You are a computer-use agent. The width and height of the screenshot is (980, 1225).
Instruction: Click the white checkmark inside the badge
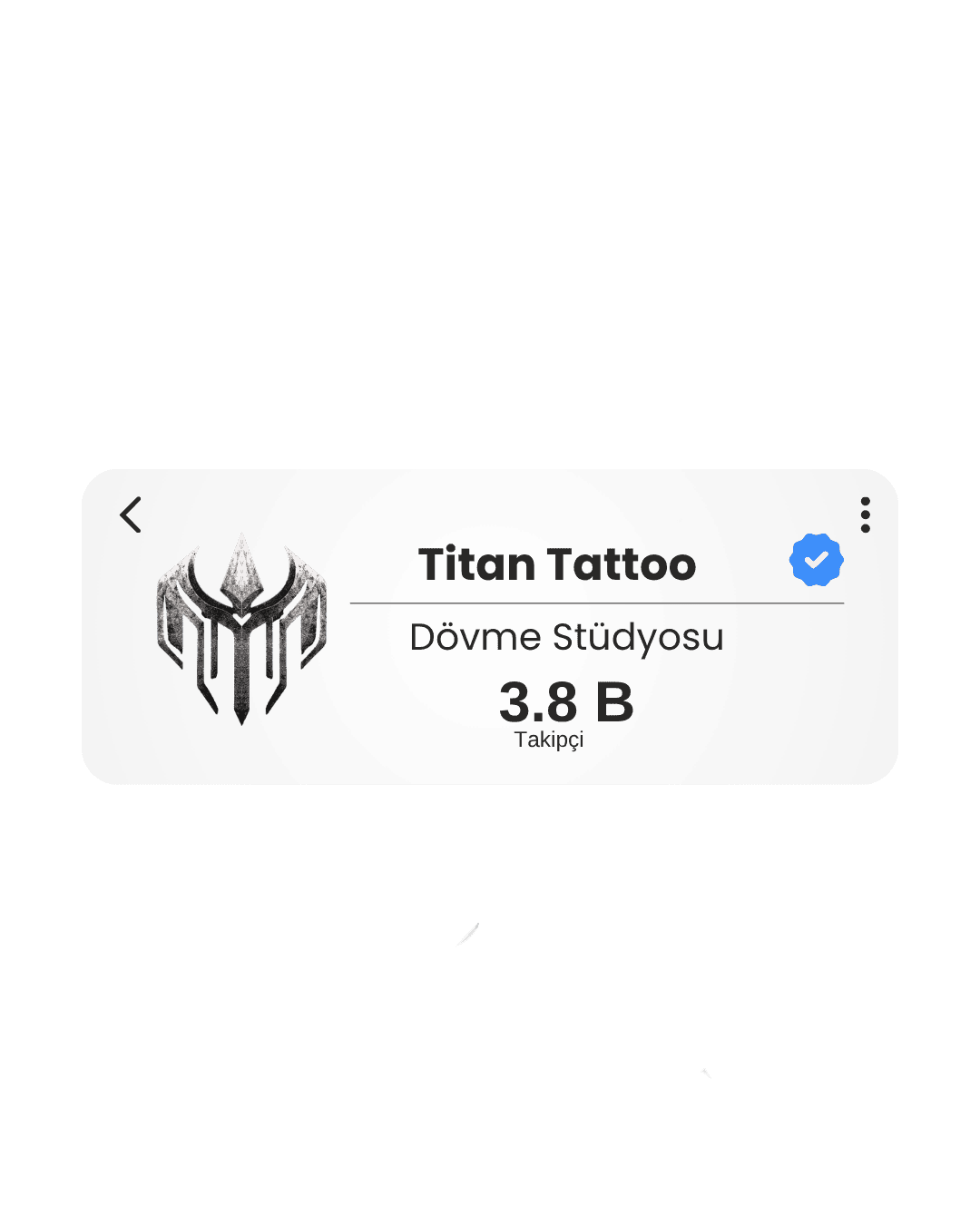pos(817,560)
